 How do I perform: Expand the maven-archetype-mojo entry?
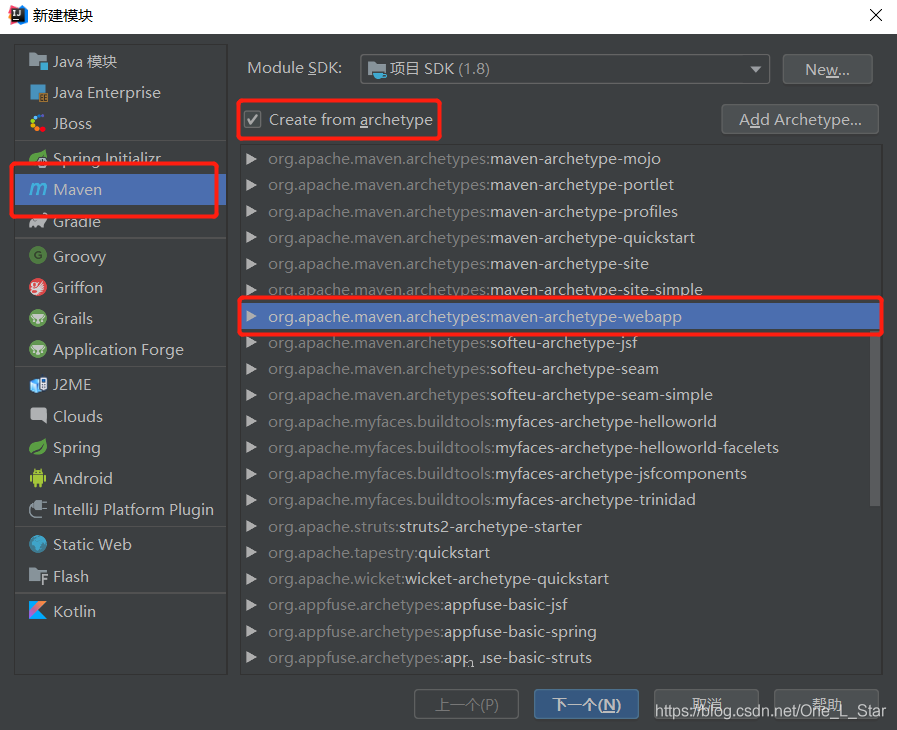click(251, 158)
